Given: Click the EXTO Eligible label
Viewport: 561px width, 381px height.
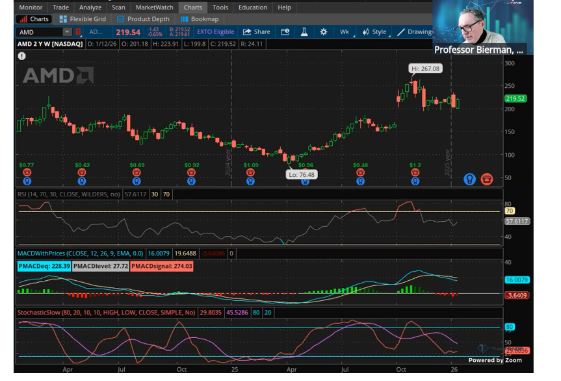Looking at the screenshot, I should click(x=215, y=32).
